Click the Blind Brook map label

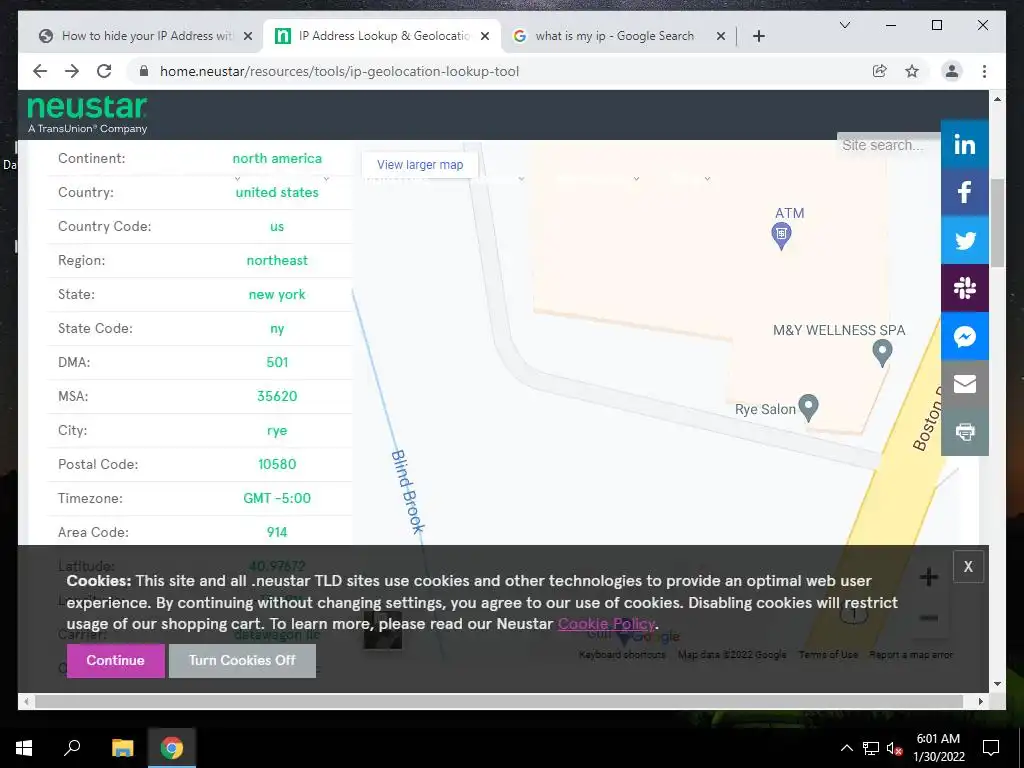408,491
